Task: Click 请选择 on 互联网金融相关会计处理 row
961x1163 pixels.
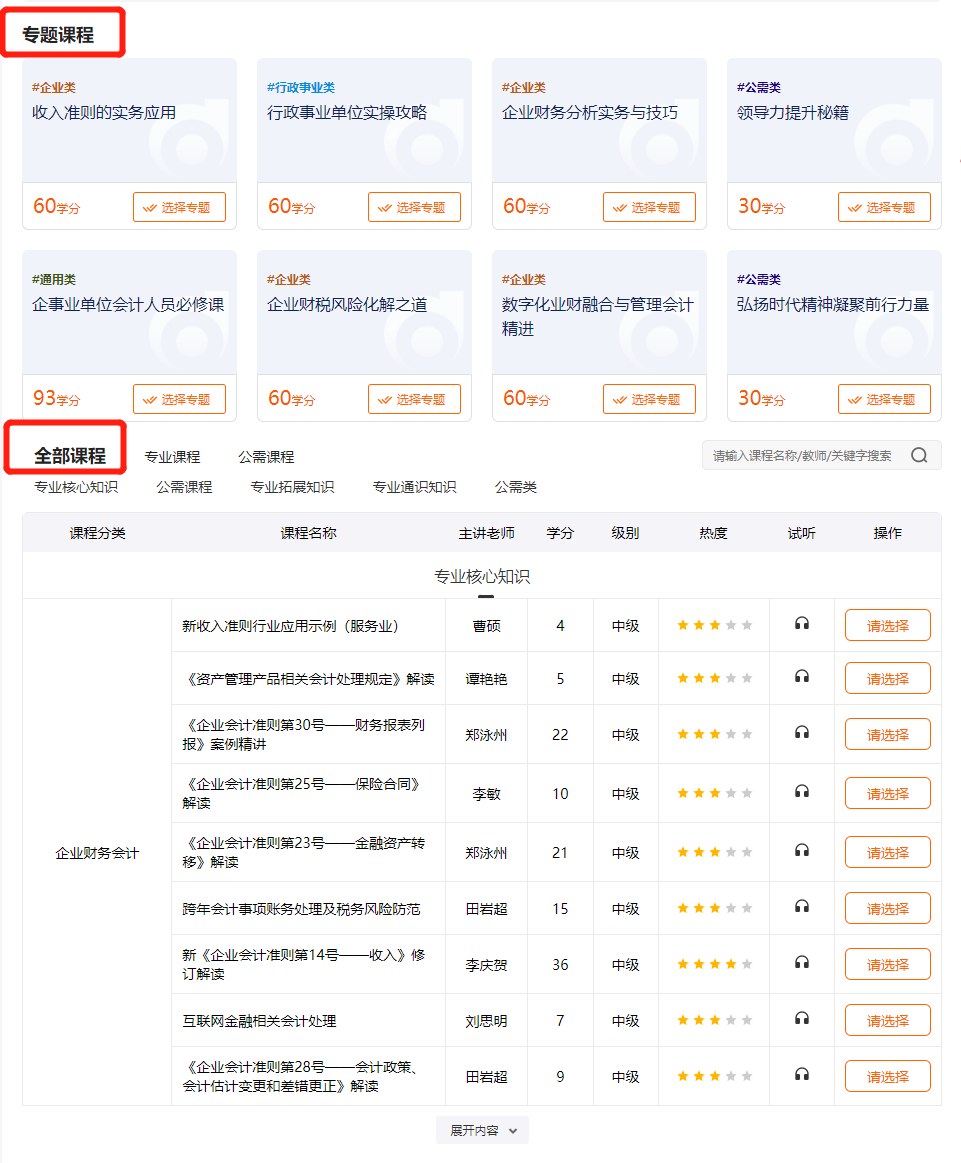Action: (887, 1019)
